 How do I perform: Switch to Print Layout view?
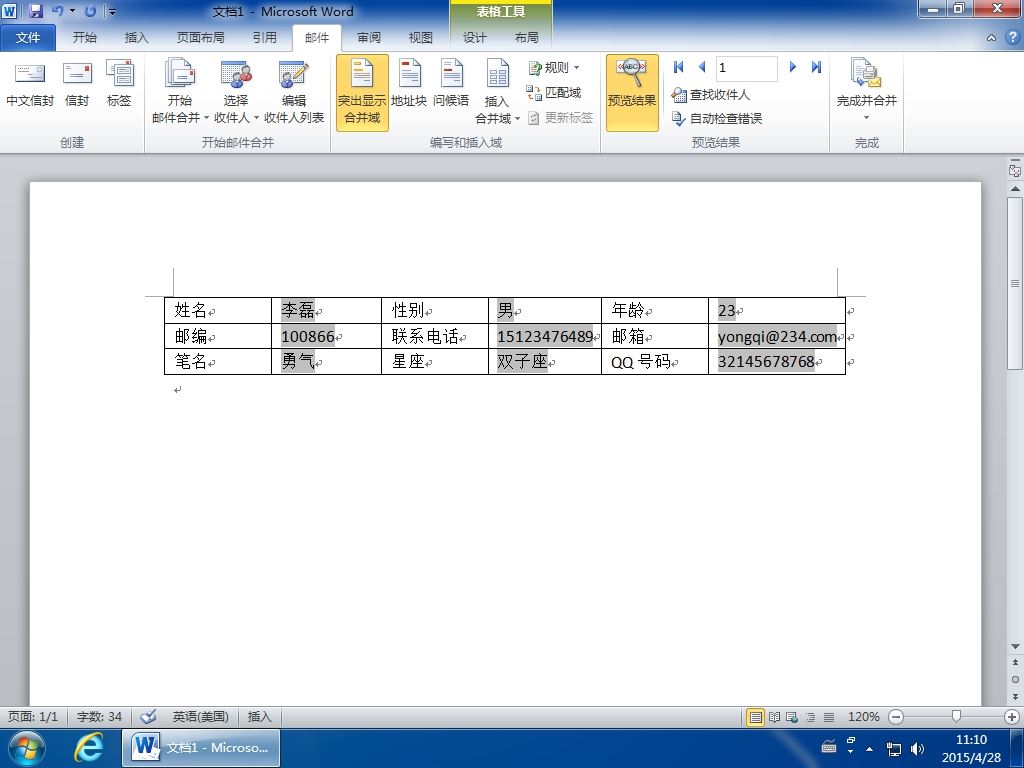click(x=756, y=717)
